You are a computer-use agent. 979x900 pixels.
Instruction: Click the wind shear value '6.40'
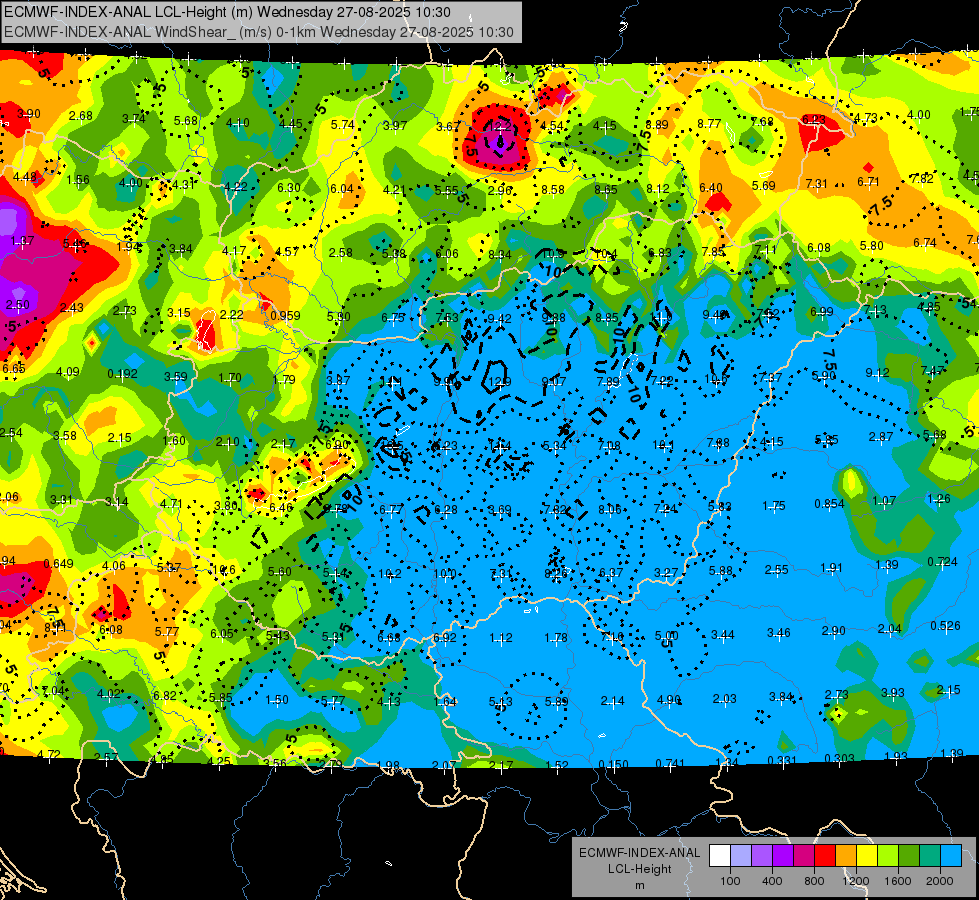711,187
